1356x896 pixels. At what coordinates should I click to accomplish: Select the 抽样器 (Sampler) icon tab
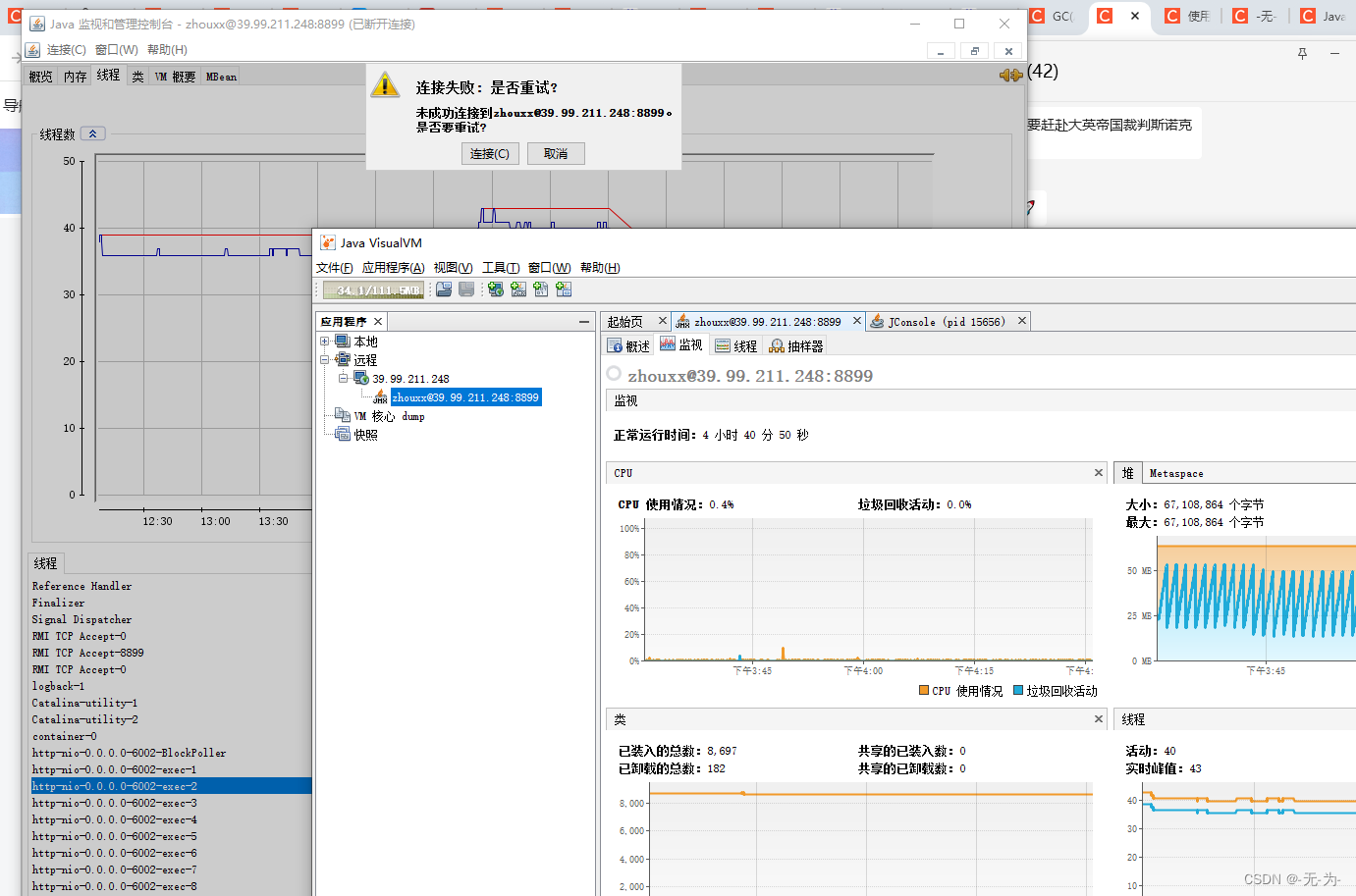click(x=795, y=344)
